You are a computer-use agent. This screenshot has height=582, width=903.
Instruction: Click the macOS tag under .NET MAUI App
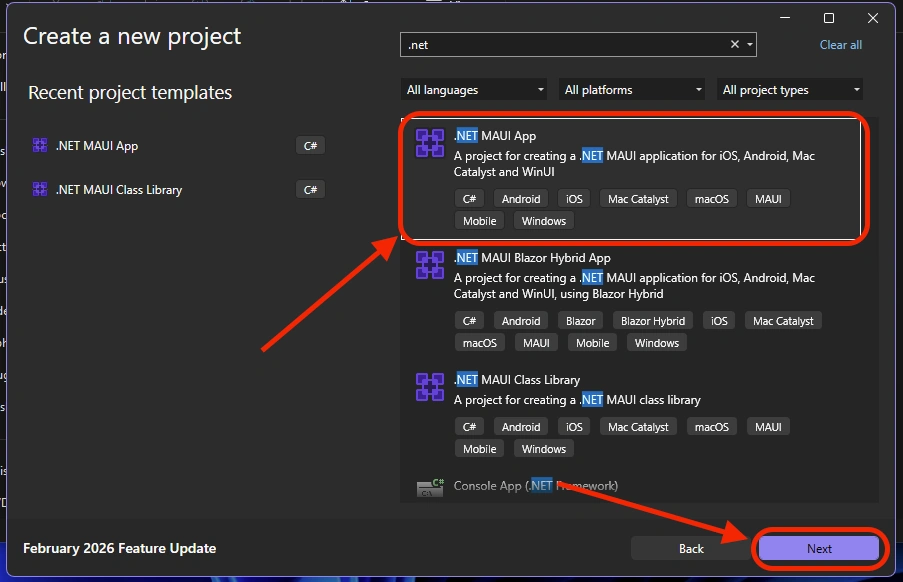pos(711,199)
